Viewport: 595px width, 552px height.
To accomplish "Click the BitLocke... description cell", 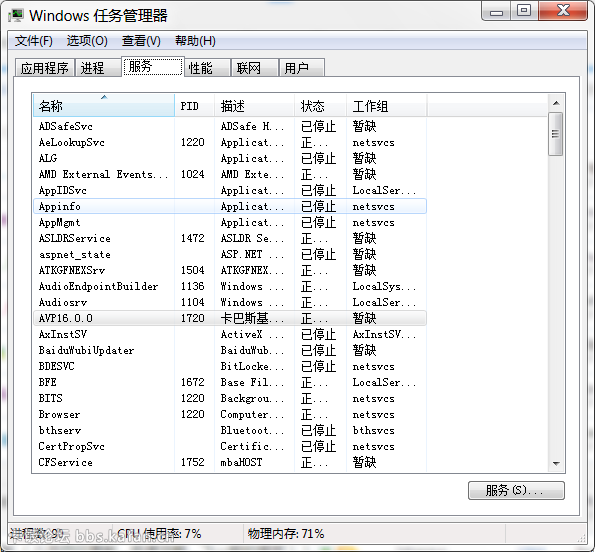I will [252, 366].
